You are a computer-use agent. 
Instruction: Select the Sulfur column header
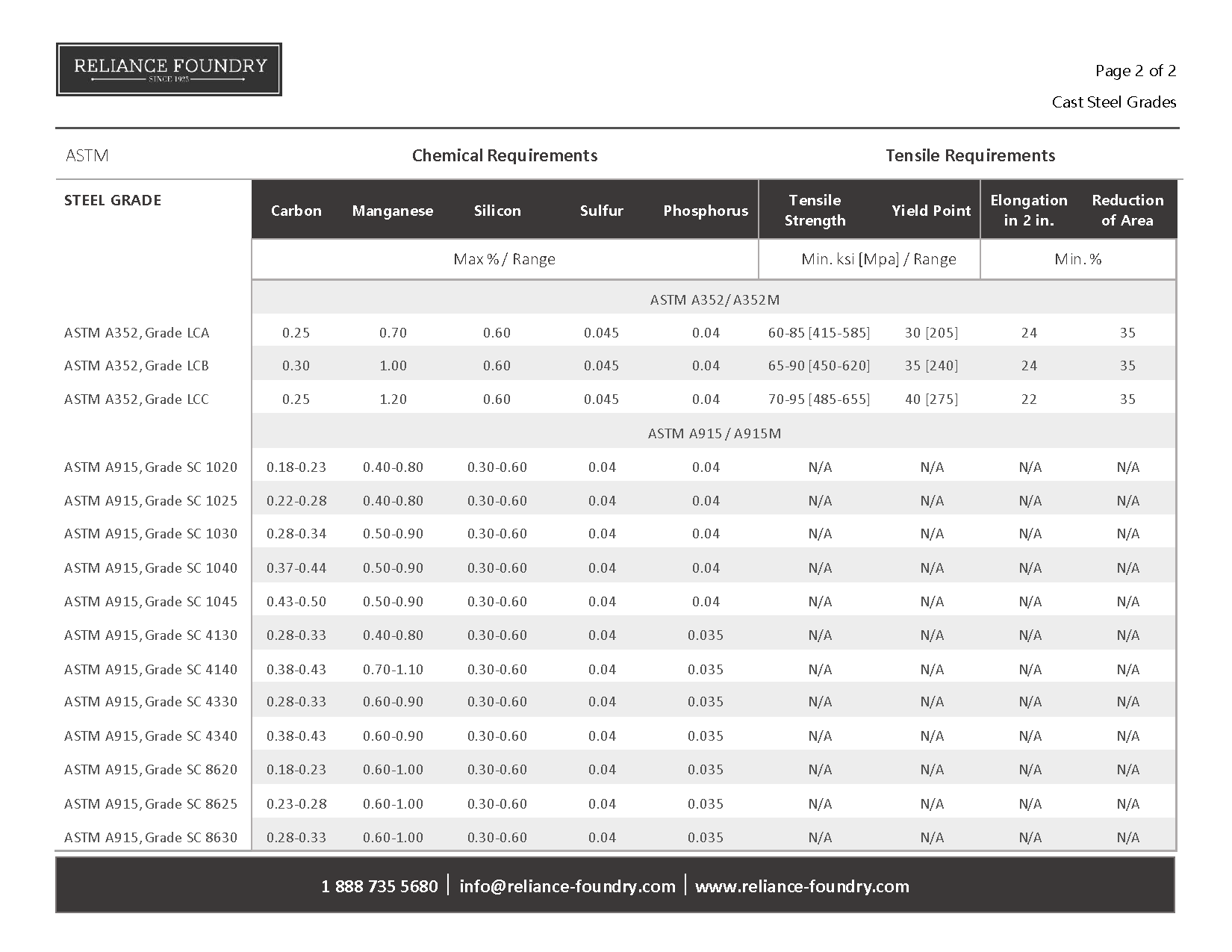tap(602, 211)
